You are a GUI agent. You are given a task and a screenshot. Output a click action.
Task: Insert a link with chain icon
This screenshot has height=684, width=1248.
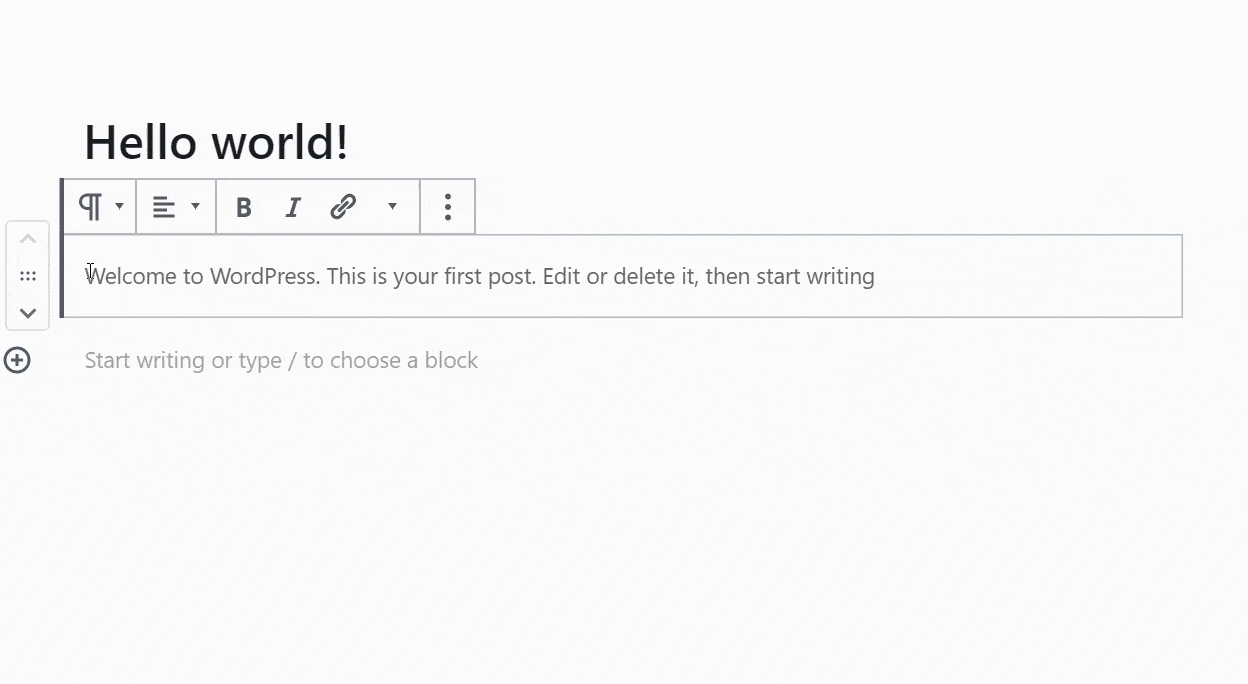click(343, 207)
